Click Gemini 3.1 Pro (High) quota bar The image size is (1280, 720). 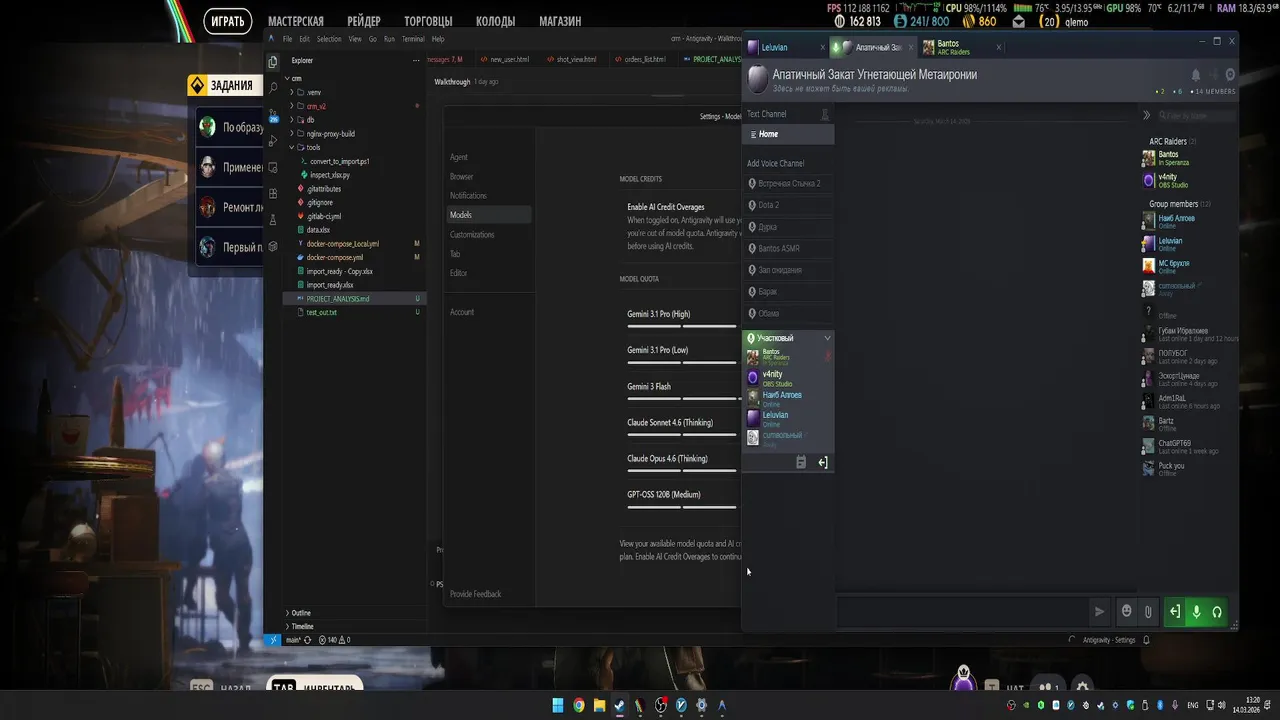681,326
